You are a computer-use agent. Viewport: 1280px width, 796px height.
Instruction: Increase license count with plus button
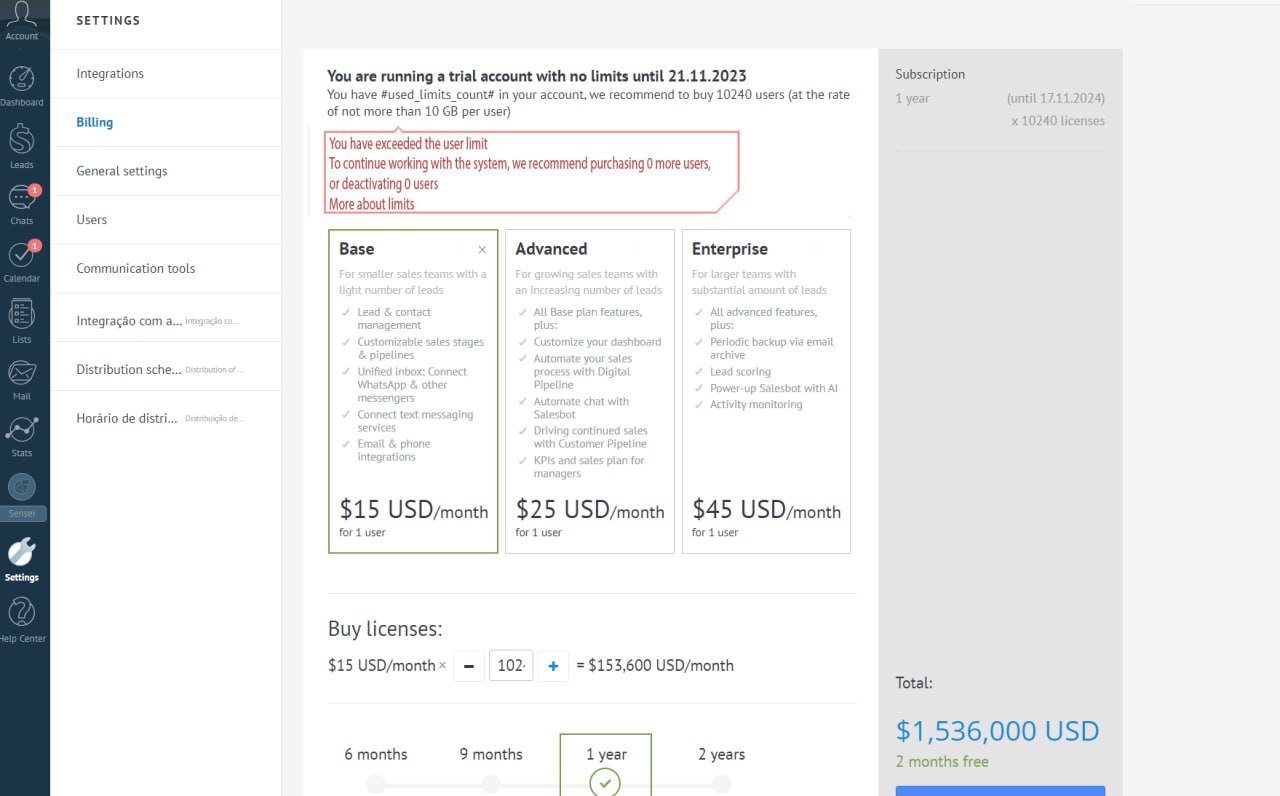(x=553, y=666)
